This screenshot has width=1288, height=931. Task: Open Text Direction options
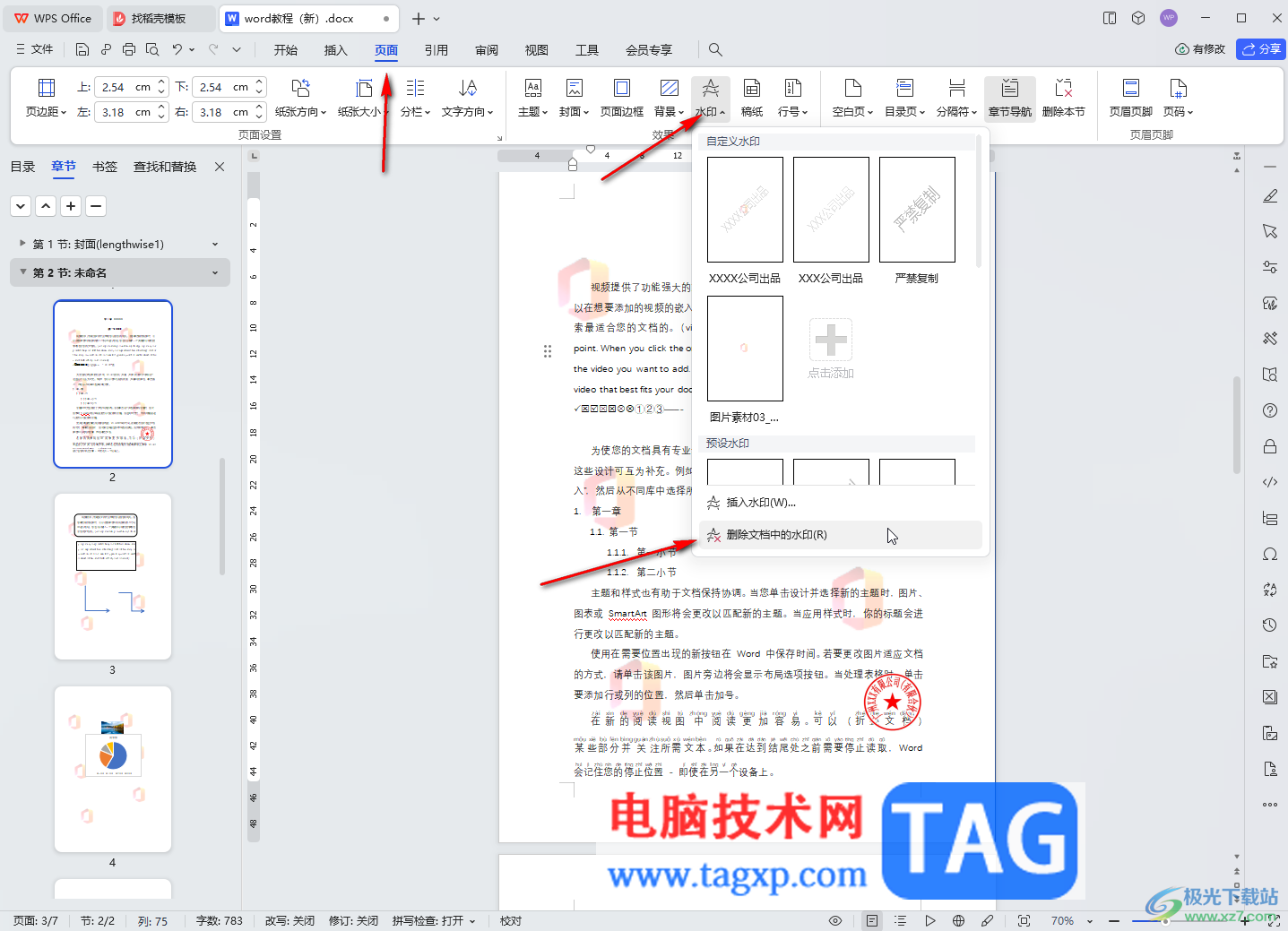[x=467, y=98]
